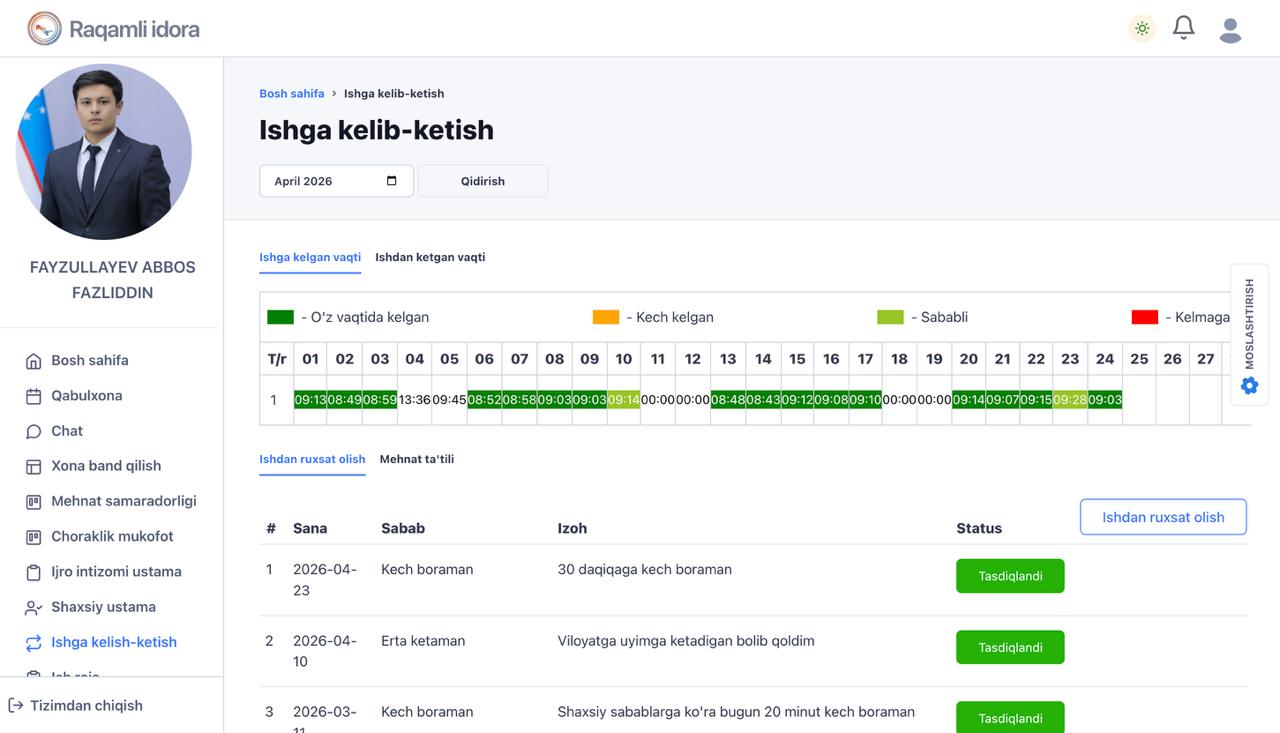
Task: Click the orange Kech kelgan legend swatch
Action: click(606, 317)
